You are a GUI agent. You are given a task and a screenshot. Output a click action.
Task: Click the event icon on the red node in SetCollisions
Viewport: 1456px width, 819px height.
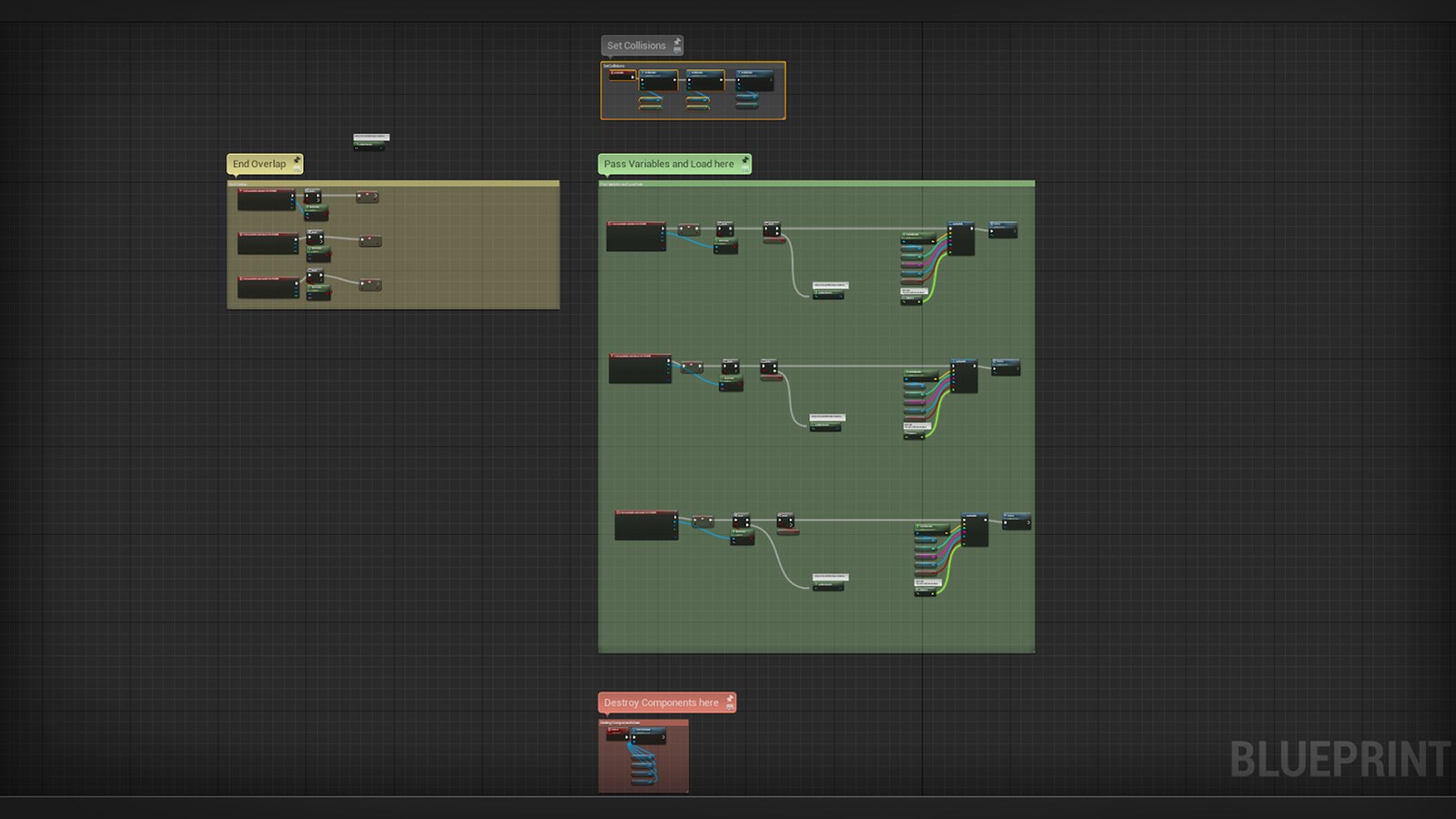tap(612, 72)
